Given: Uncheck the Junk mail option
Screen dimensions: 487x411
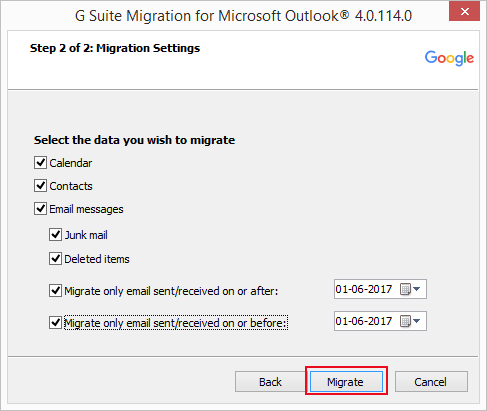Looking at the screenshot, I should pos(55,235).
